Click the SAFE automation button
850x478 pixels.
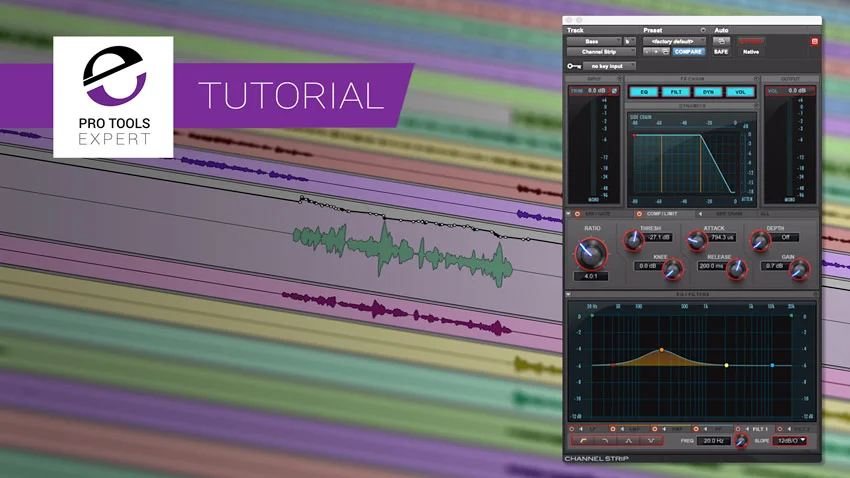click(720, 52)
